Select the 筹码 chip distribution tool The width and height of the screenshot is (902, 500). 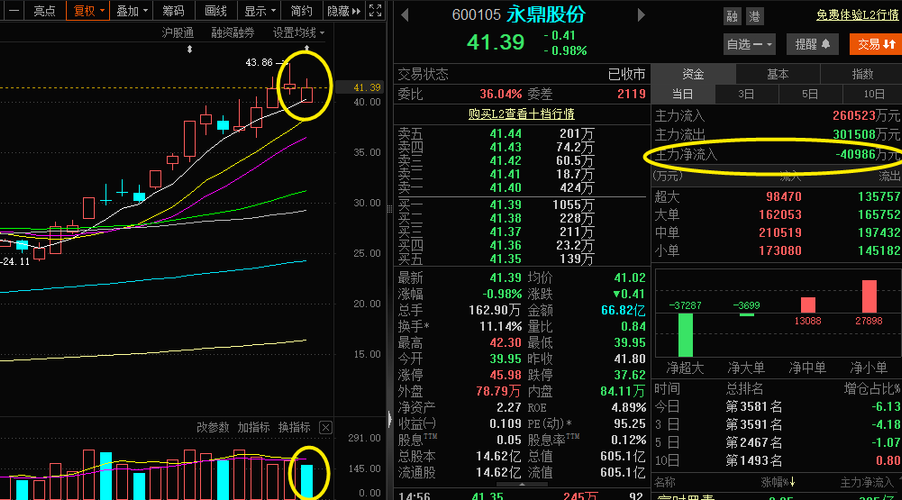173,10
